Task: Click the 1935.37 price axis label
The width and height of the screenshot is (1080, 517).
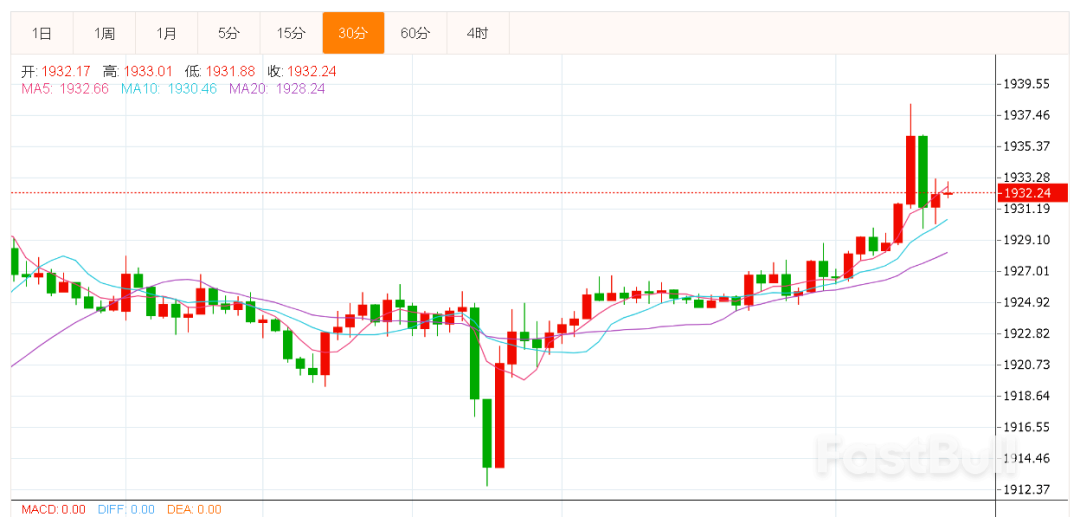Action: point(1026,146)
